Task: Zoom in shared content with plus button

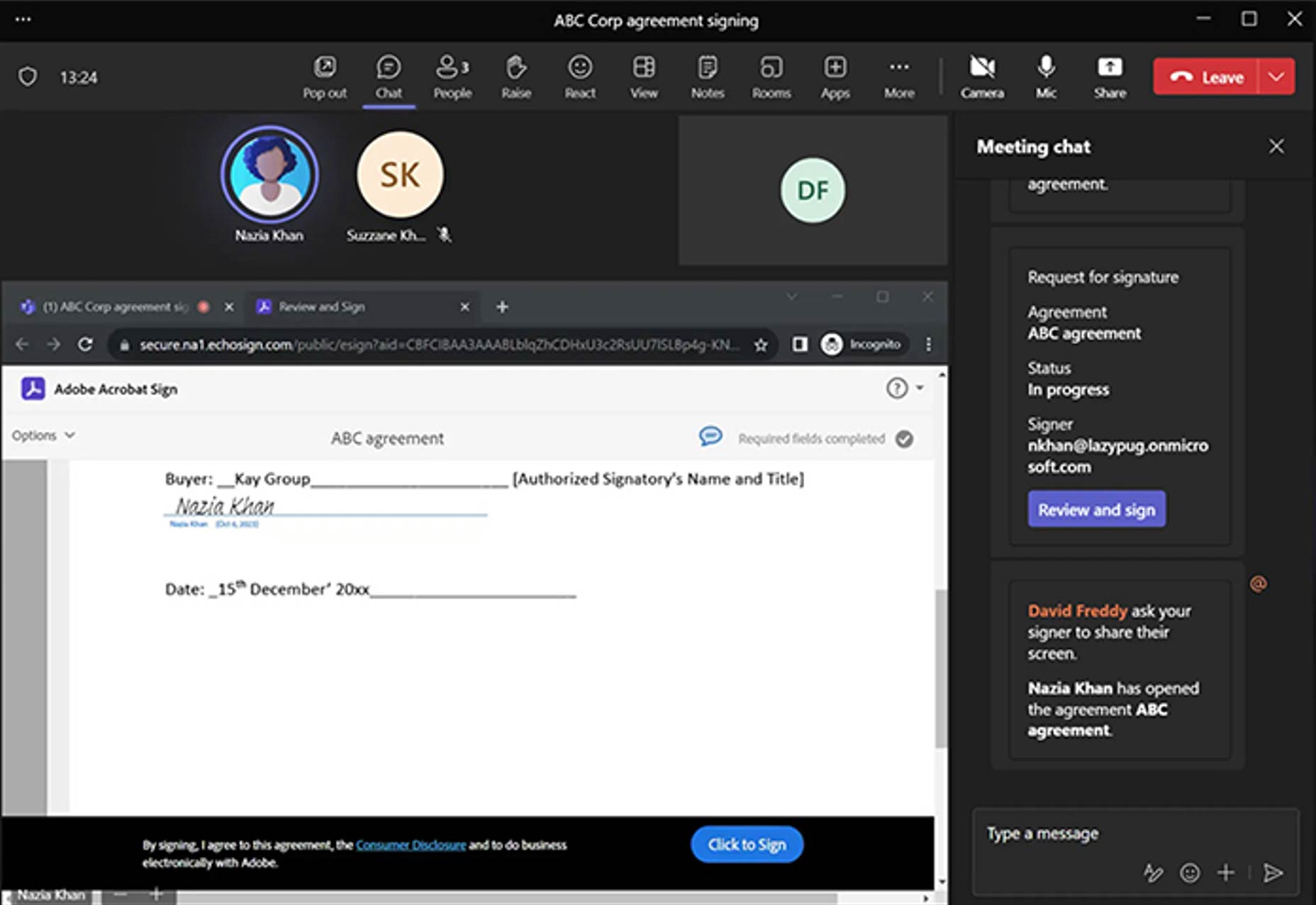Action: point(157,895)
